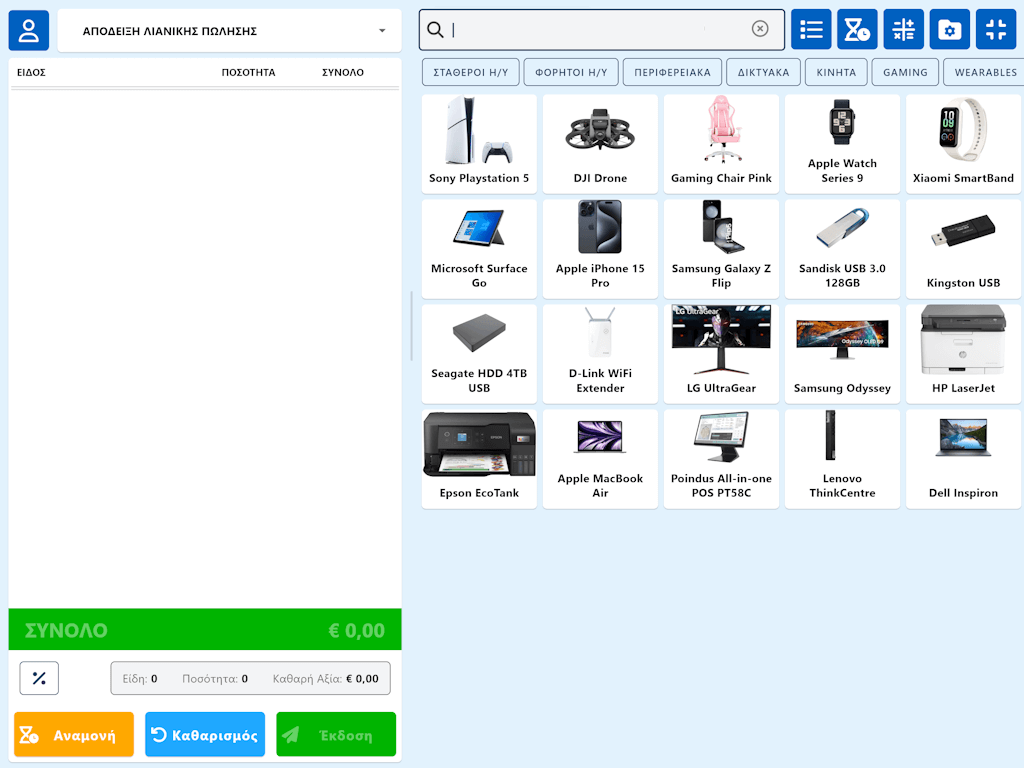Select the ΦΟΡΗΤΟΙ Η/Υ category
This screenshot has height=768, width=1024.
coord(571,72)
